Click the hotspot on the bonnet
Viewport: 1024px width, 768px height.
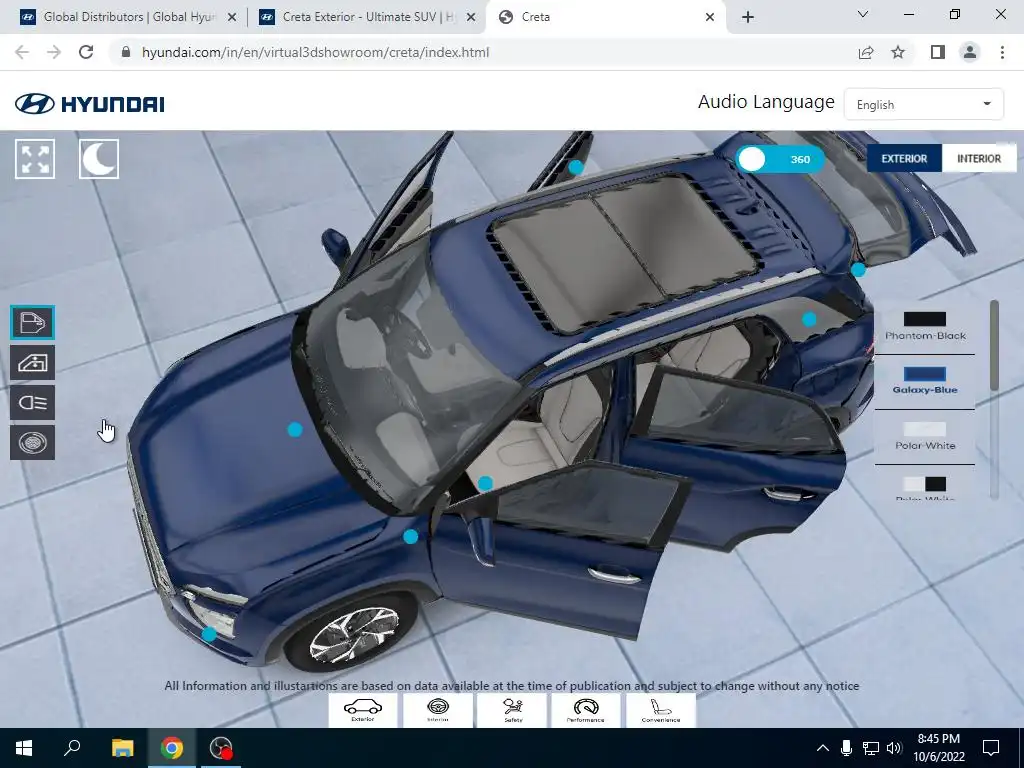point(295,430)
